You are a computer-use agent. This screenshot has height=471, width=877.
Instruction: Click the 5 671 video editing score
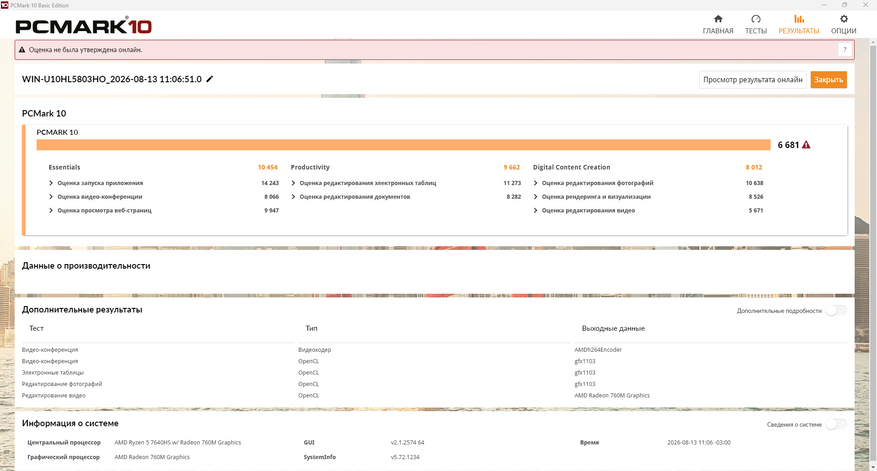pos(756,210)
